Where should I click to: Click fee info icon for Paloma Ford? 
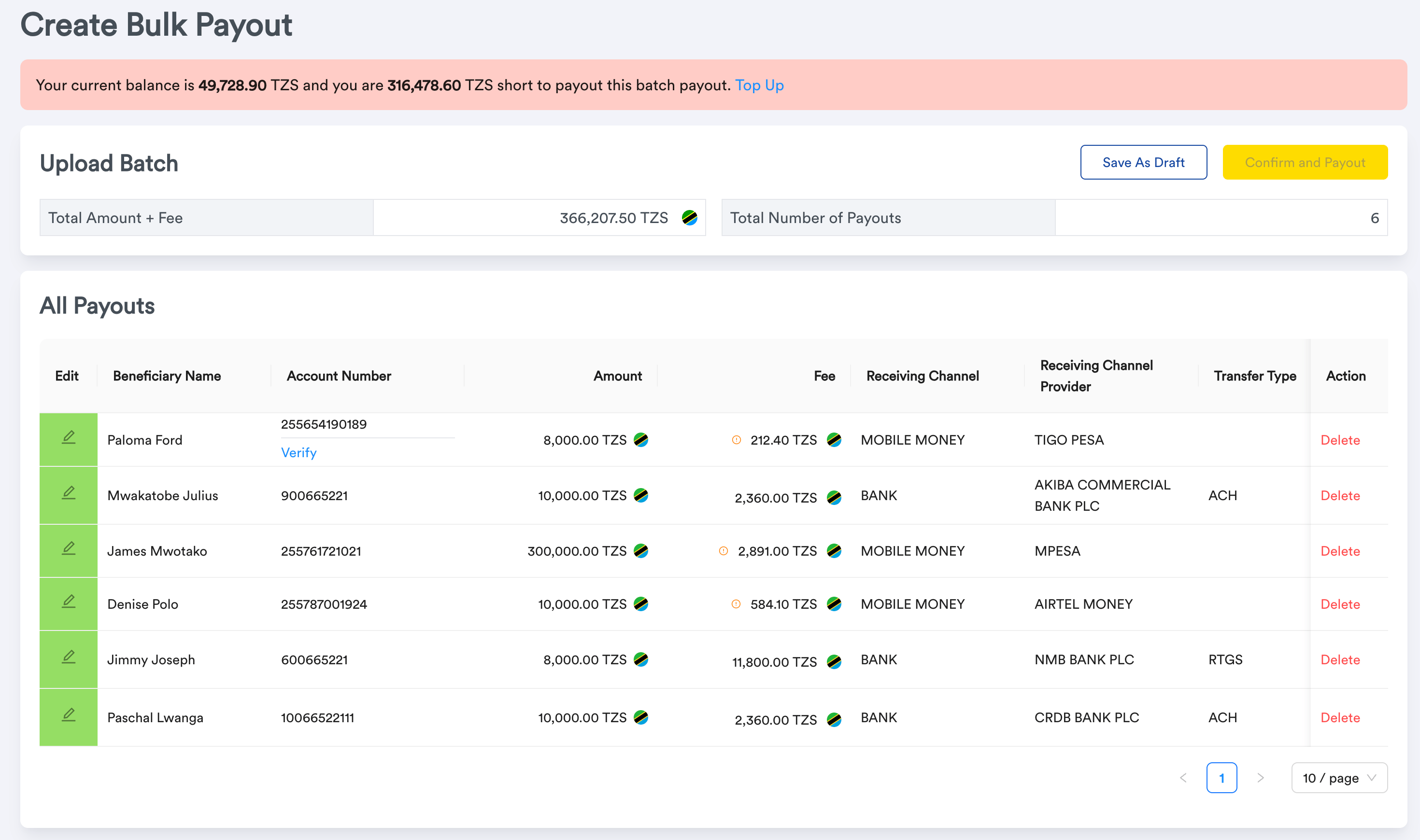click(x=736, y=440)
